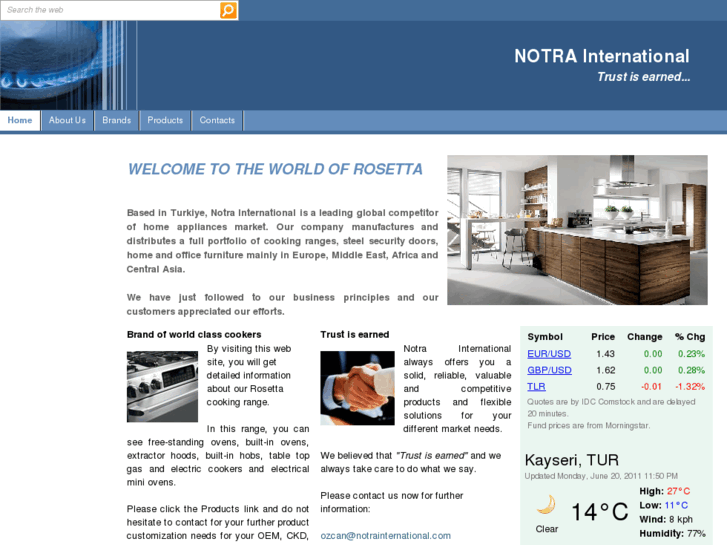Open the Home tab
Screen dimensions: 727x545
click(x=20, y=121)
